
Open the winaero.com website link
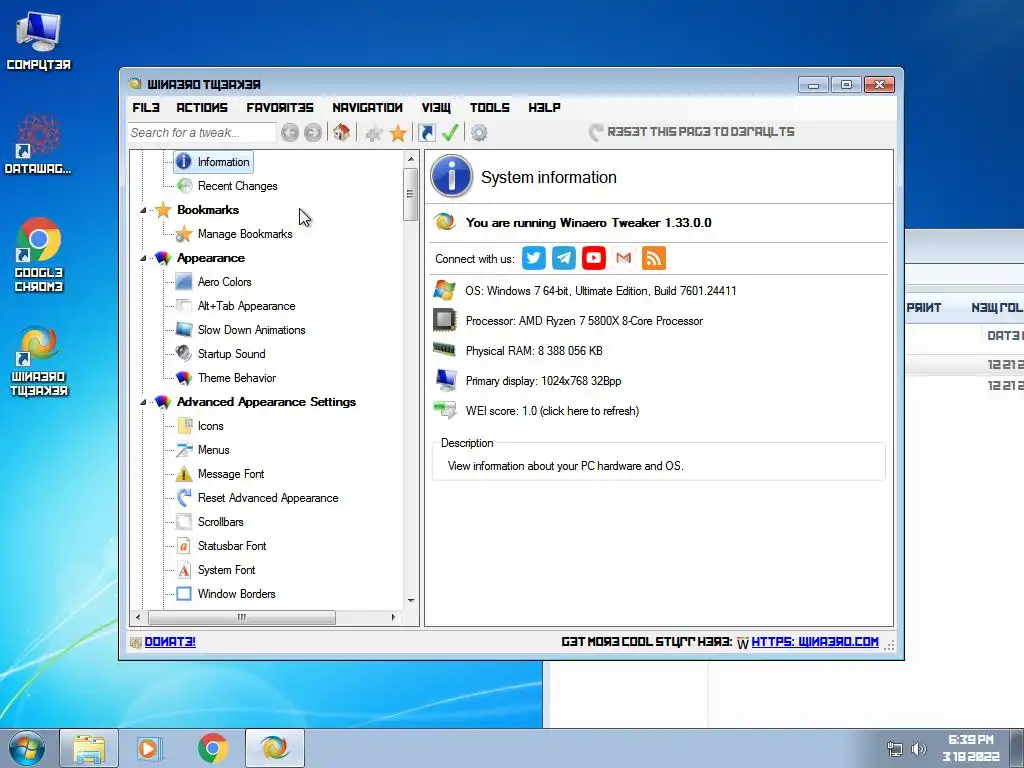click(x=815, y=642)
